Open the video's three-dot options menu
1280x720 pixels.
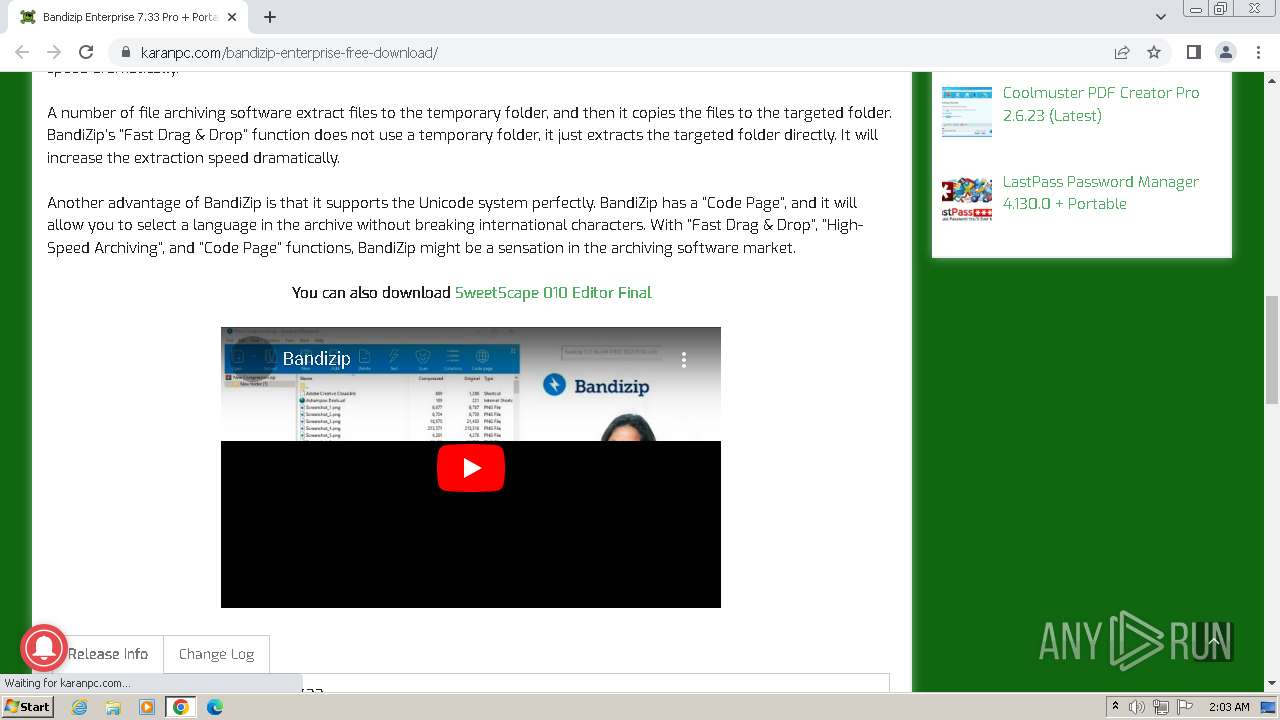click(x=684, y=359)
